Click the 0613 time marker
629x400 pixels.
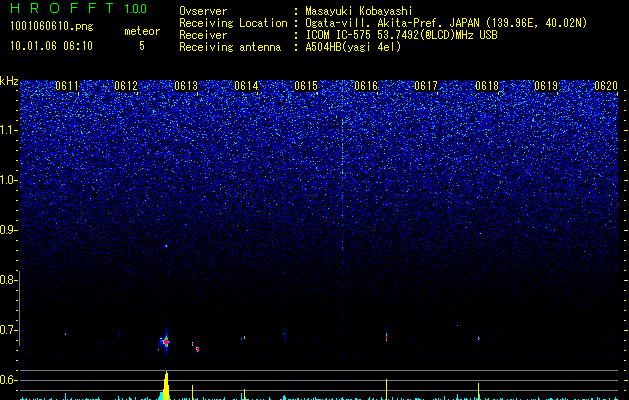(x=186, y=86)
